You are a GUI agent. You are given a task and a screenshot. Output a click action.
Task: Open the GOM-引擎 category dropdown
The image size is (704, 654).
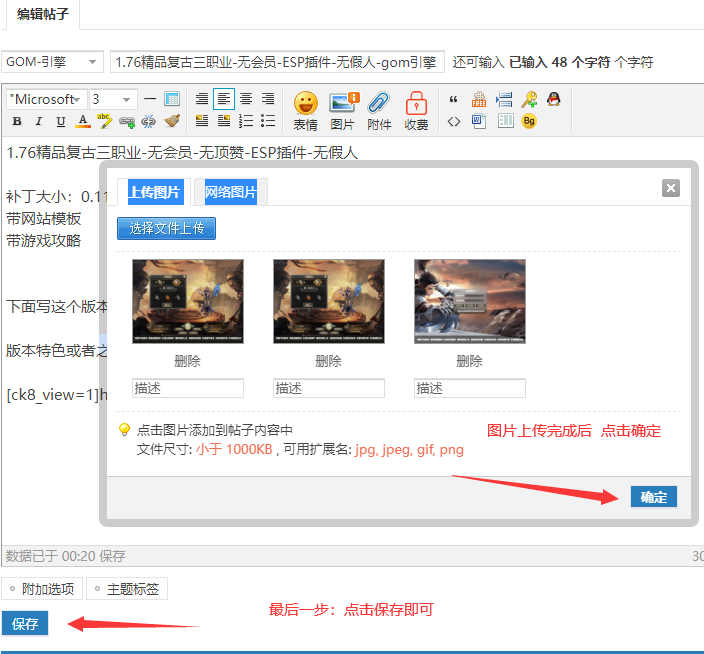coord(52,62)
